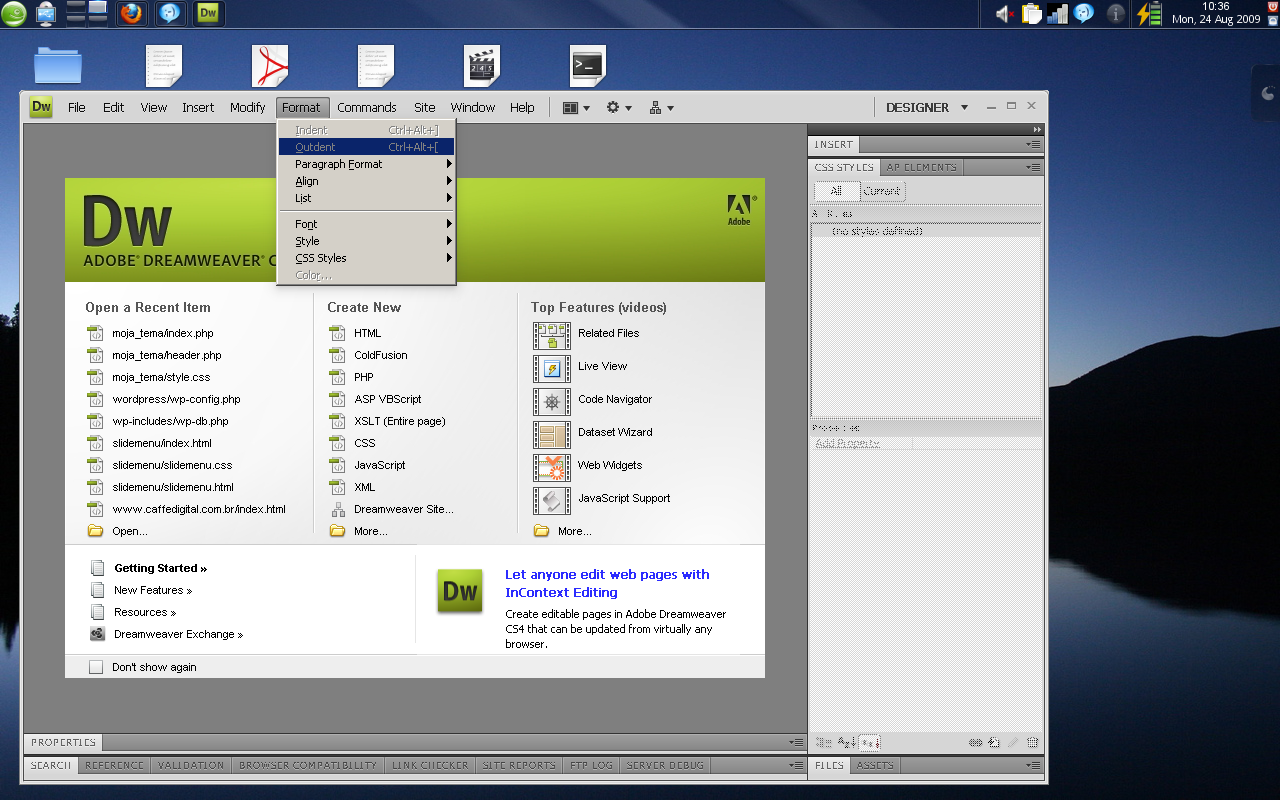This screenshot has width=1280, height=800.
Task: Click the Edit Rule pencil icon
Action: point(1013,743)
